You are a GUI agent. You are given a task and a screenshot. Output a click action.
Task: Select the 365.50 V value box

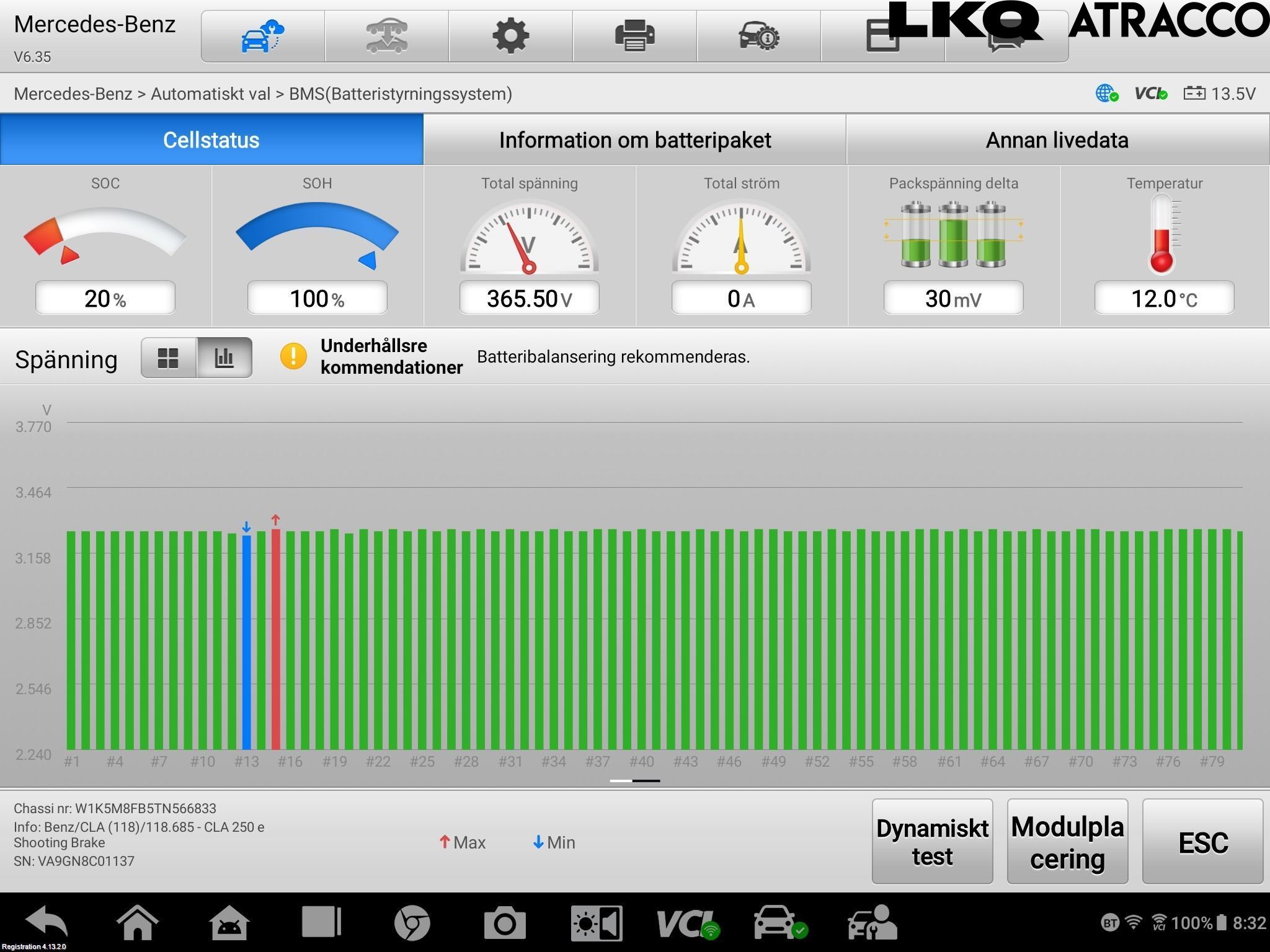[x=529, y=298]
